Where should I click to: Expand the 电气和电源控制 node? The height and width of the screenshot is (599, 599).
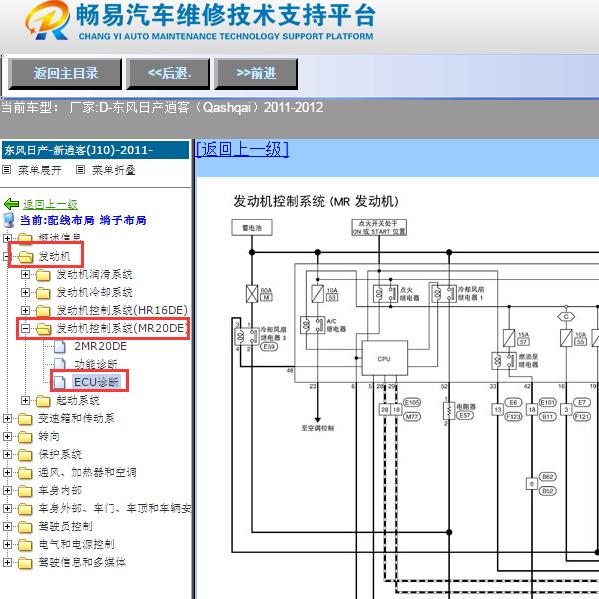tap(7, 544)
